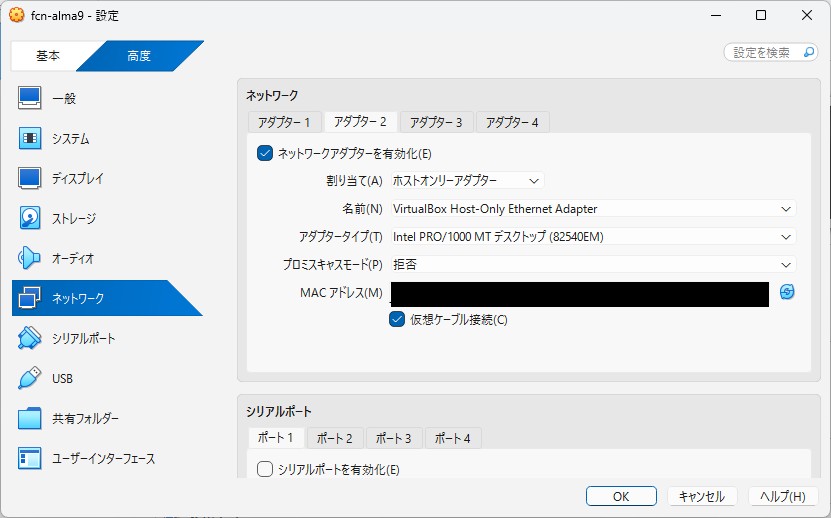Select the ポート 1 tab
This screenshot has width=831, height=518.
[x=276, y=438]
